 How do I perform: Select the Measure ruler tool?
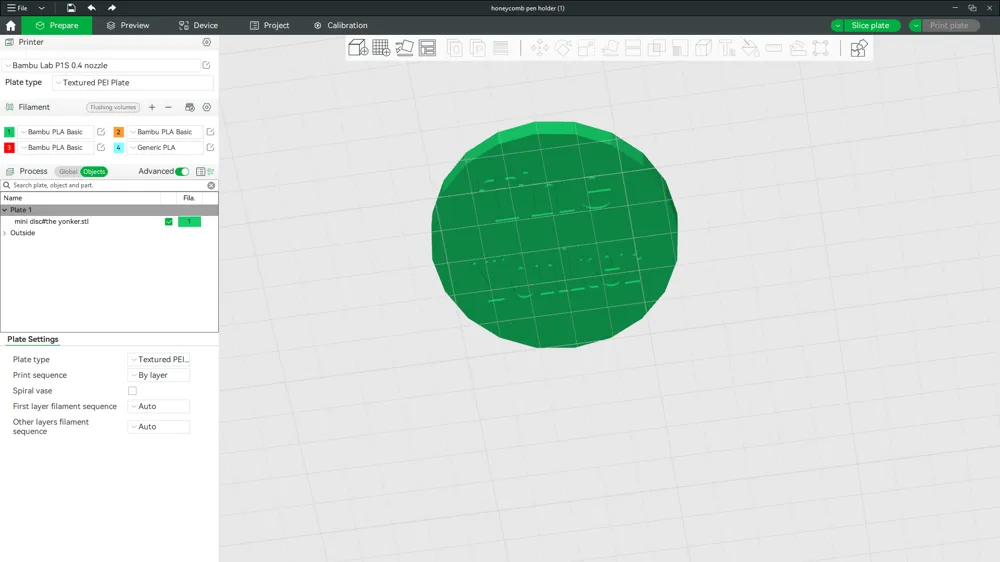pos(774,48)
